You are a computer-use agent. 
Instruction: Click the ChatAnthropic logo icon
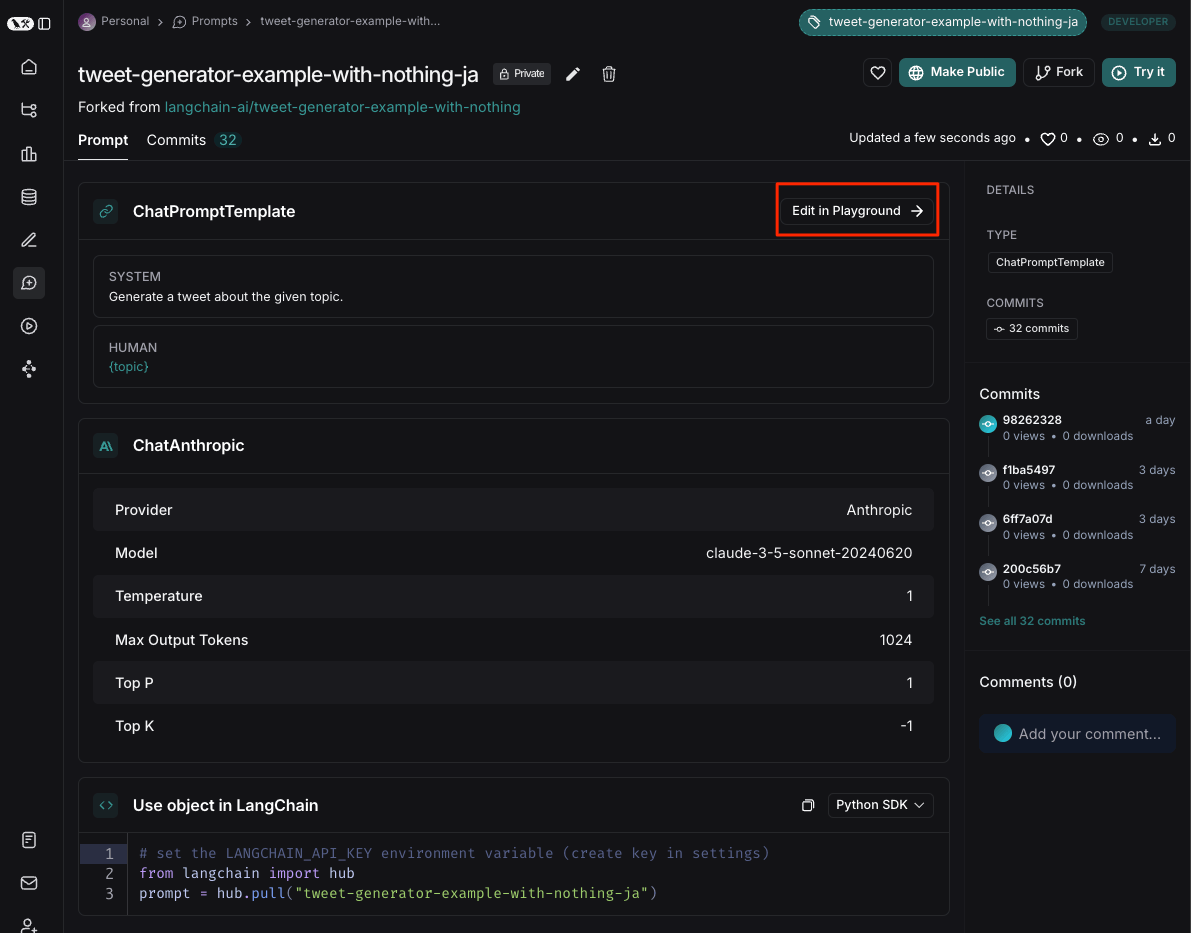coord(106,446)
